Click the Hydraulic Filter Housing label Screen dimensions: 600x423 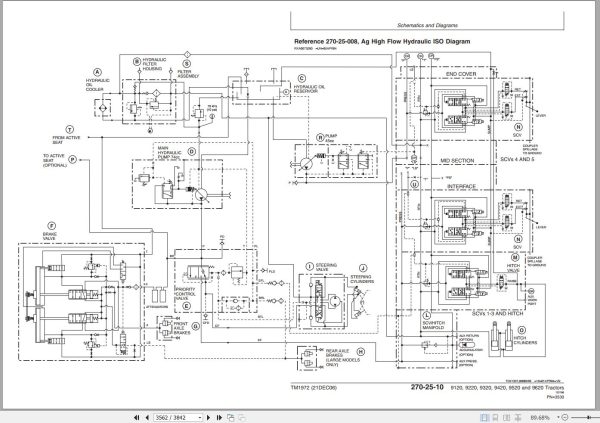[154, 64]
